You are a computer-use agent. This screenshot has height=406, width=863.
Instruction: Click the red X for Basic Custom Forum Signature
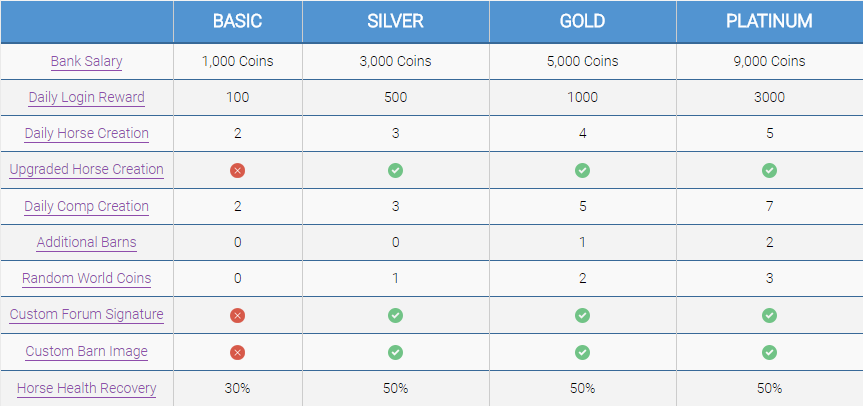[237, 315]
